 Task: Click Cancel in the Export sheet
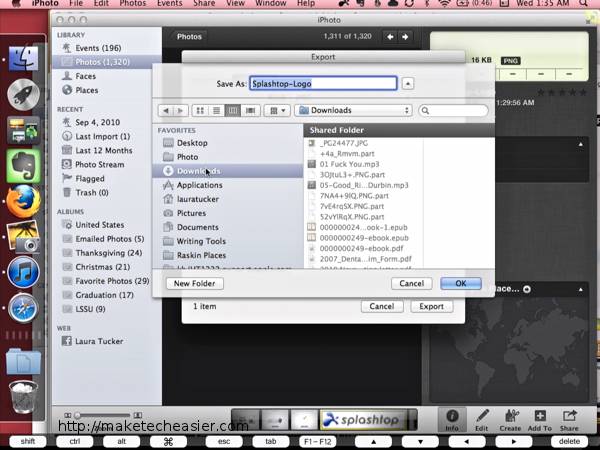click(x=382, y=307)
